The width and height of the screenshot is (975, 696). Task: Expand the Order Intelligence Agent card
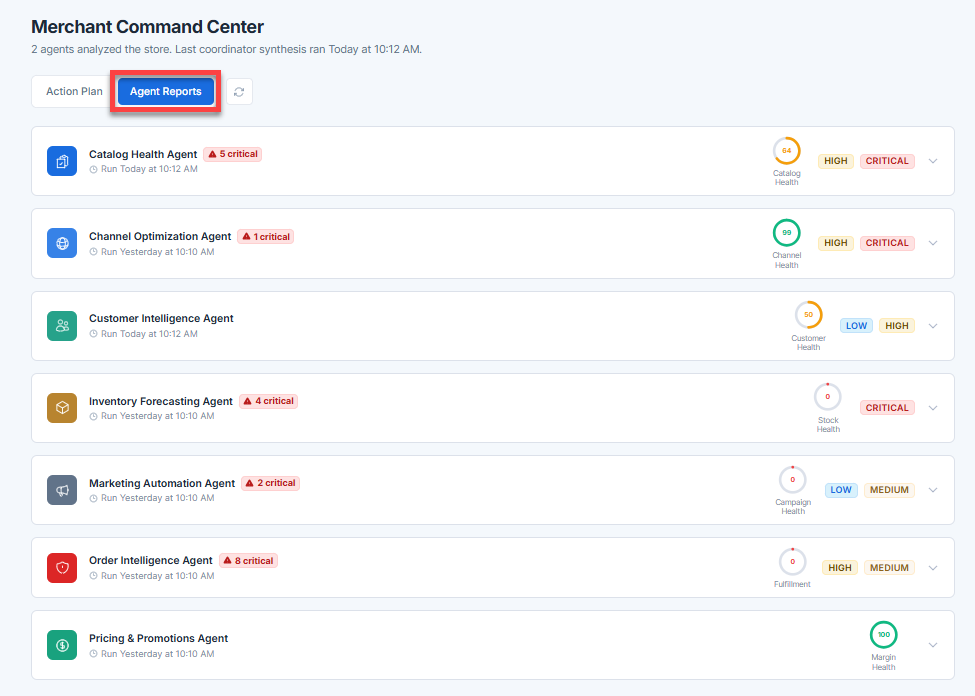(933, 568)
